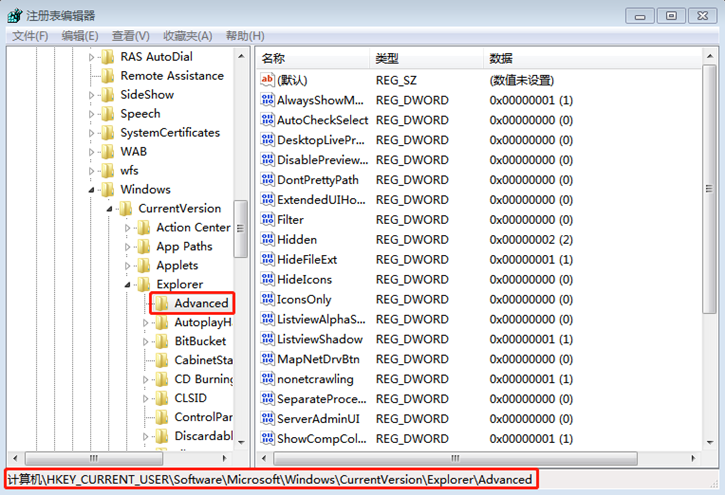Click the DWORD icon beside AutoCheckSelect
The image size is (725, 495).
(267, 120)
